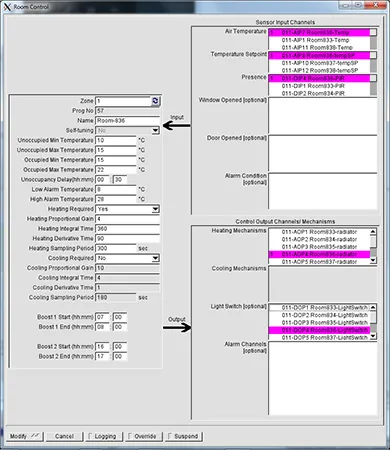Click the Occupied Min Temperature field
This screenshot has height=450, width=390.
[x=116, y=160]
